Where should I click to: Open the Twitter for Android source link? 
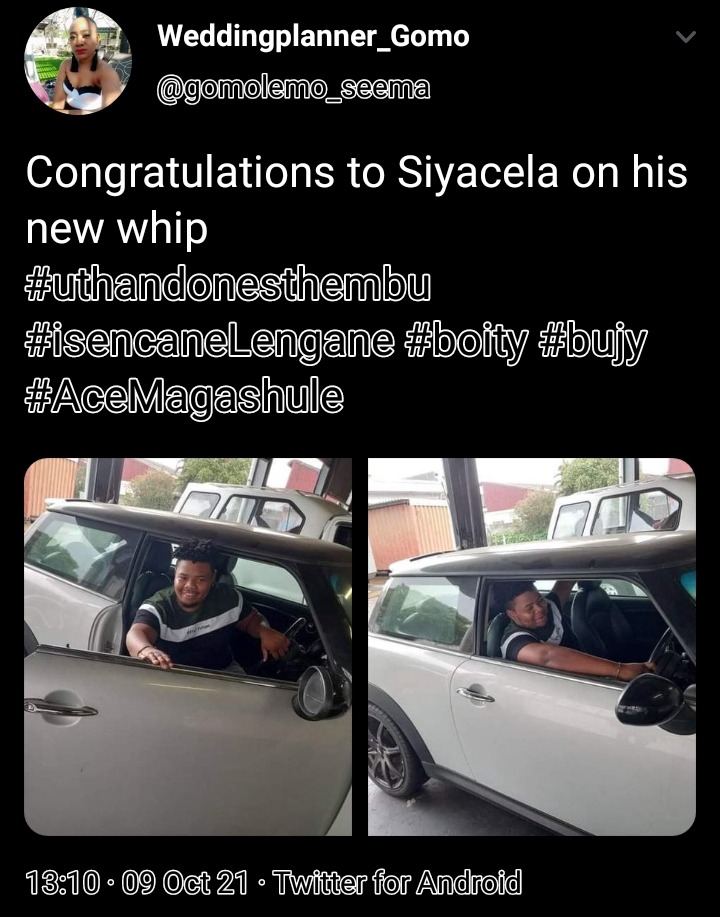point(397,882)
